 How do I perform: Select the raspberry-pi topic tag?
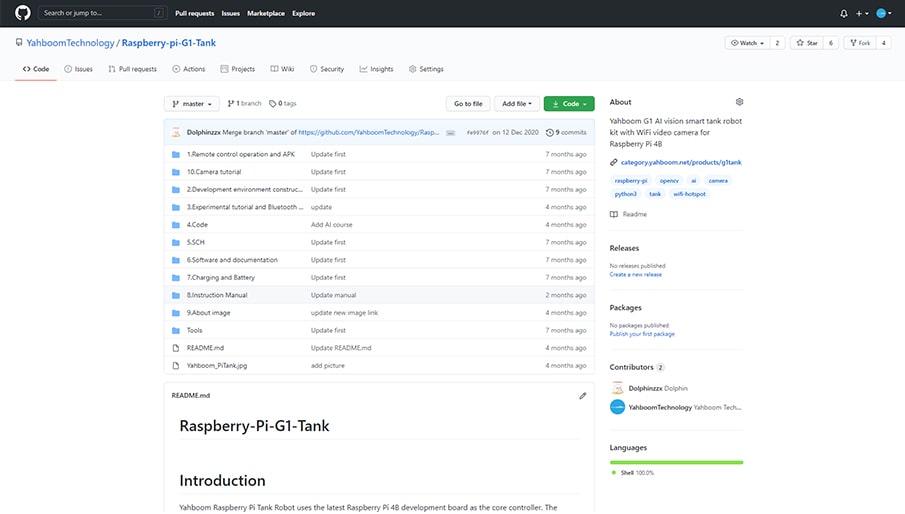631,181
